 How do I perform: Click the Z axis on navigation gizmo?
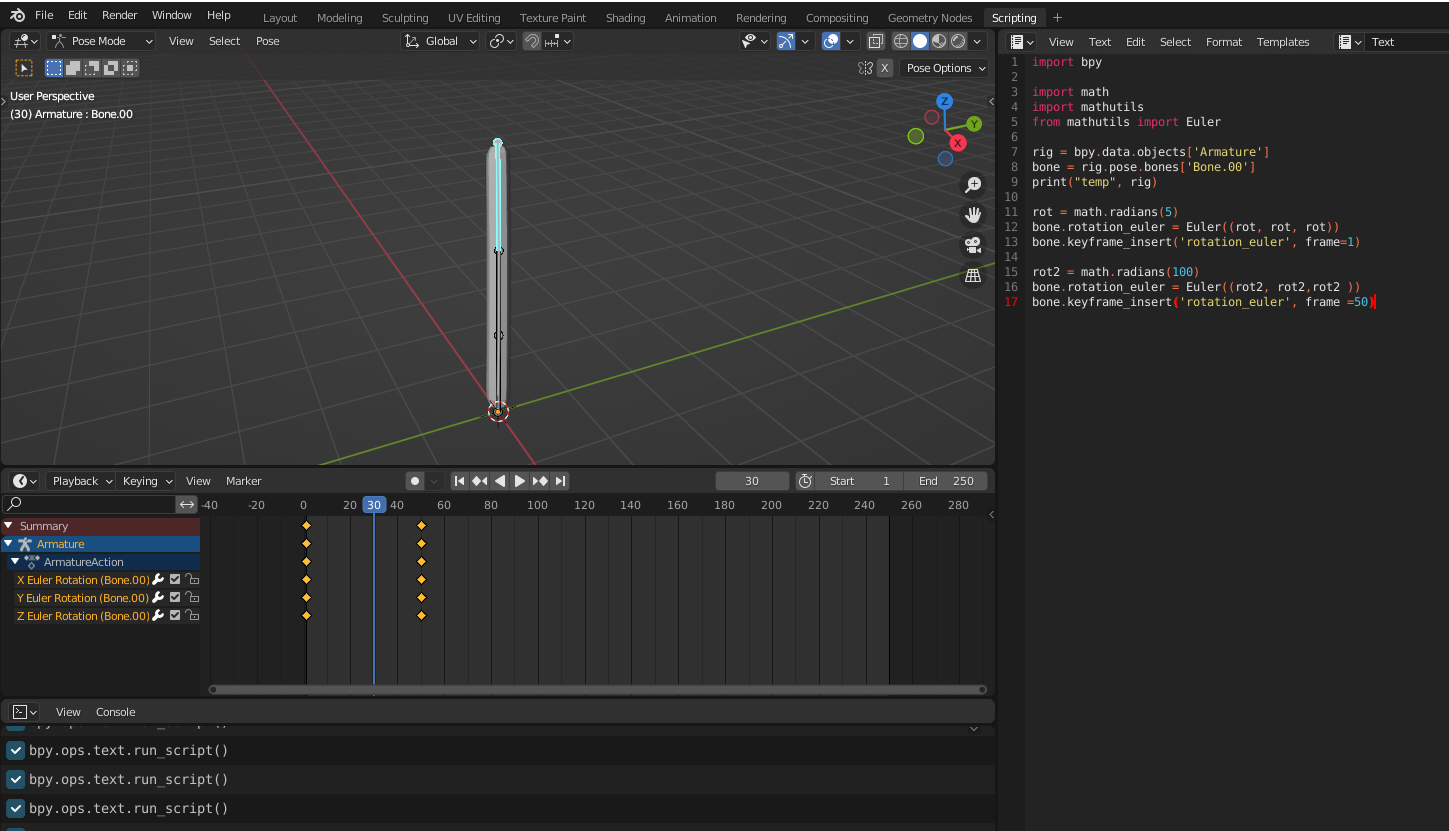click(944, 101)
